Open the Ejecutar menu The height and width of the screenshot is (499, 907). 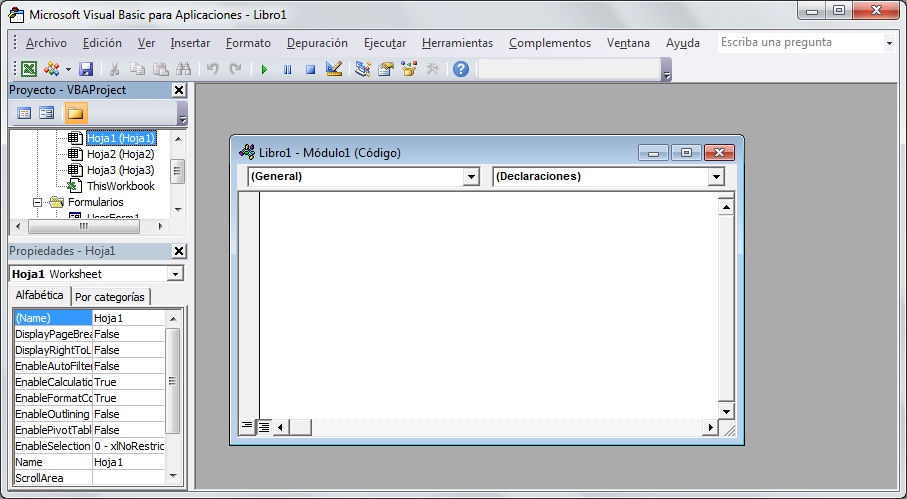pos(385,43)
